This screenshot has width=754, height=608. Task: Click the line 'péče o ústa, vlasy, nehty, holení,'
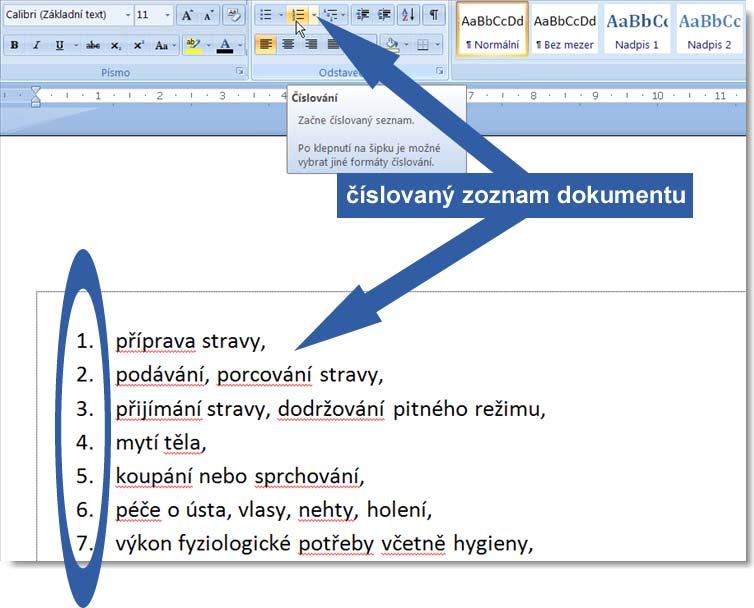coord(274,510)
